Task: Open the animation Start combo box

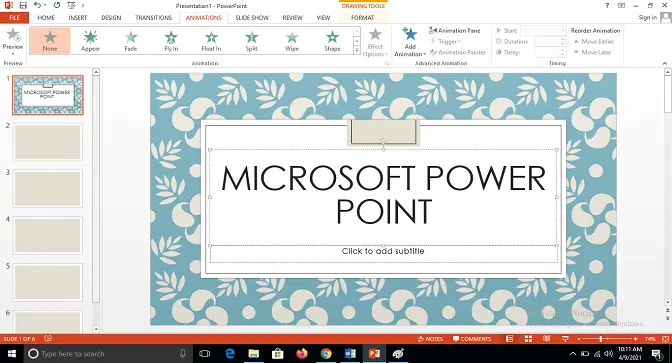Action: click(x=543, y=30)
